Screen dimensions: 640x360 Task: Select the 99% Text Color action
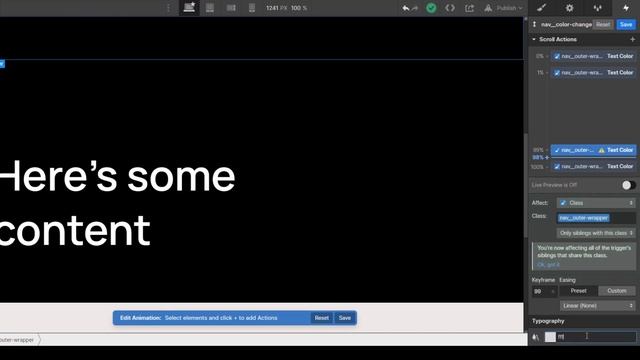[x=593, y=150]
